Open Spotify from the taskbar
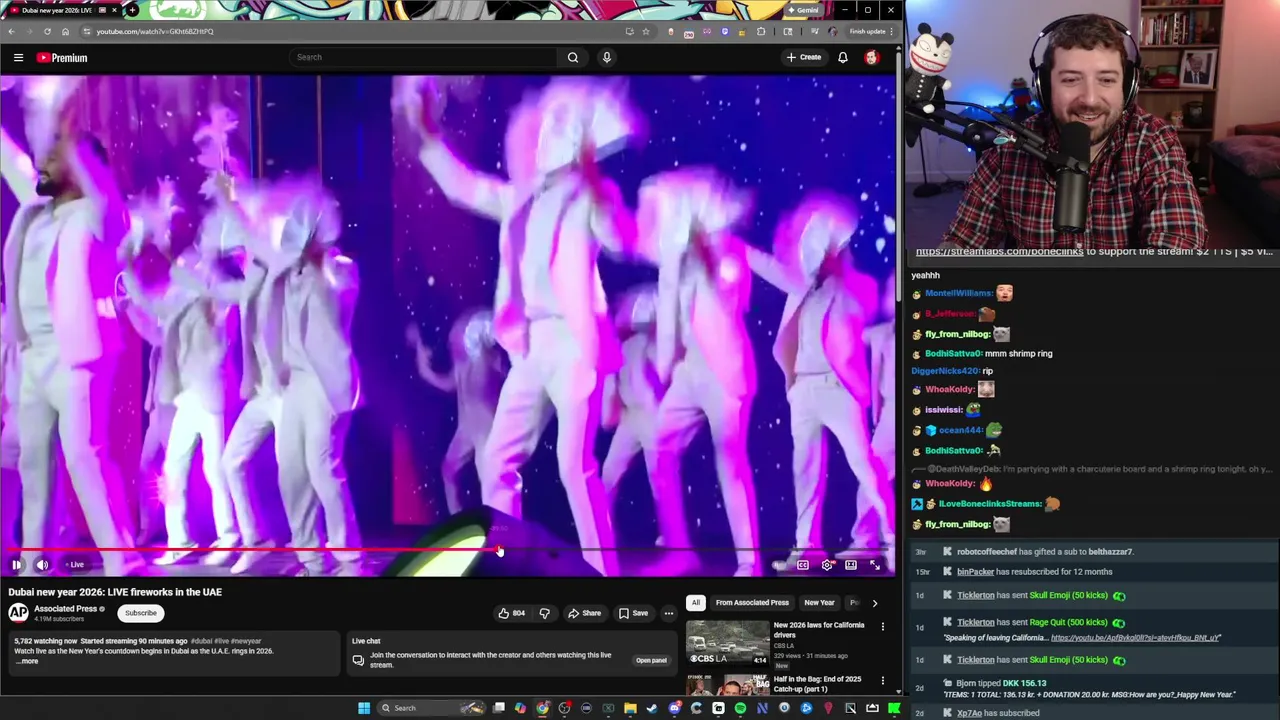The image size is (1280, 720). click(x=740, y=708)
